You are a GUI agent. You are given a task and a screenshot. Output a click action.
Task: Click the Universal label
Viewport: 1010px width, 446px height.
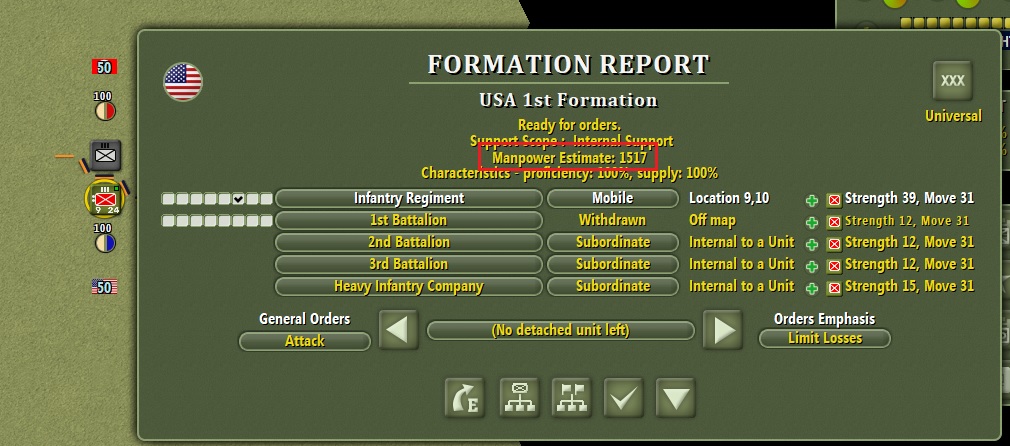coord(953,116)
